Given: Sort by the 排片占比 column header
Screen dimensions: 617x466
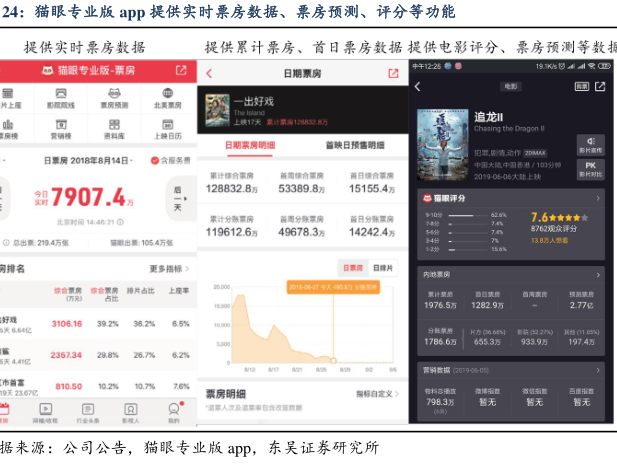Looking at the screenshot, I should pyautogui.click(x=140, y=291).
